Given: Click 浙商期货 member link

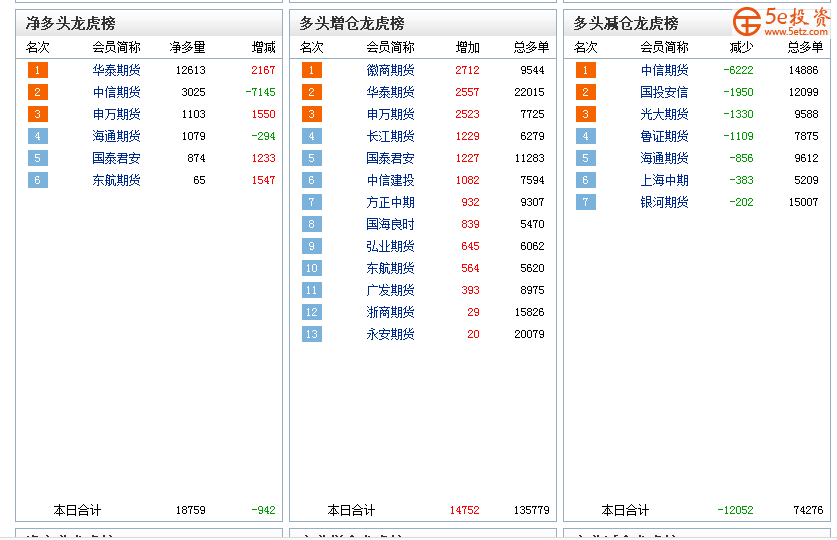Looking at the screenshot, I should click(x=390, y=312).
